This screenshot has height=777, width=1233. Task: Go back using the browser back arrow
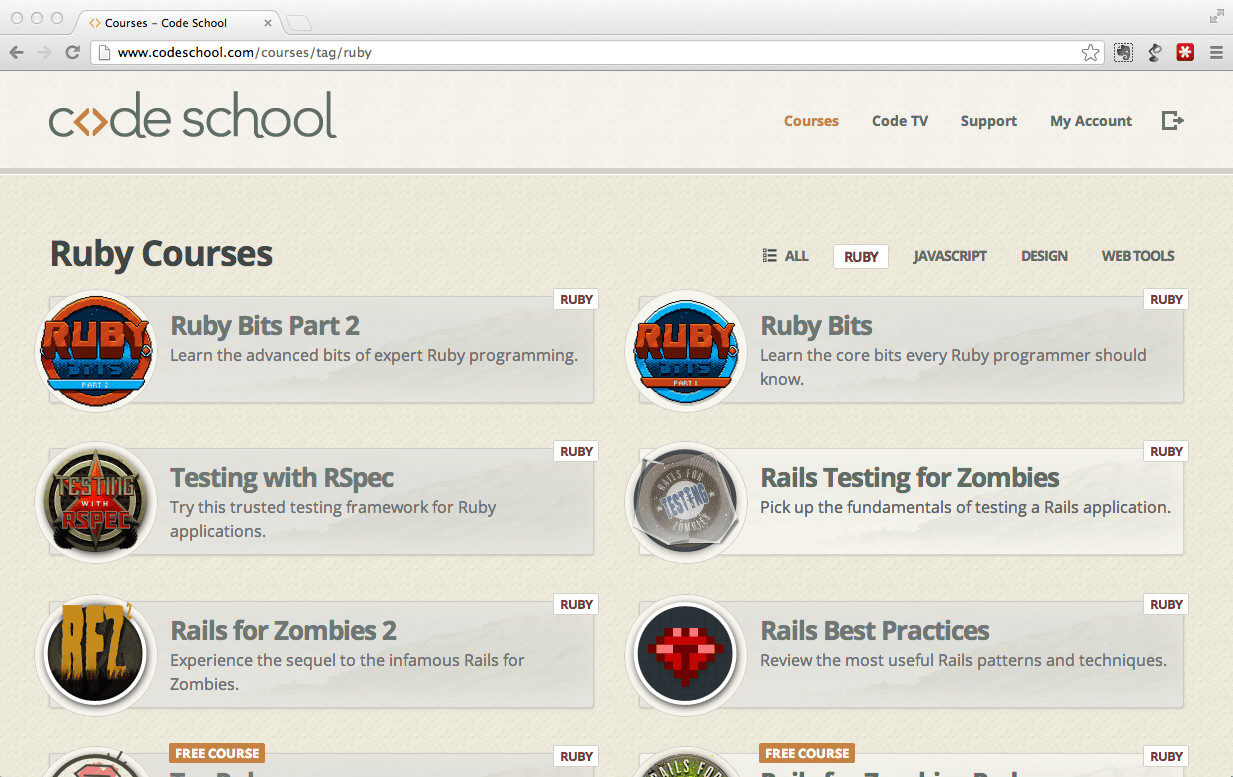(x=17, y=53)
